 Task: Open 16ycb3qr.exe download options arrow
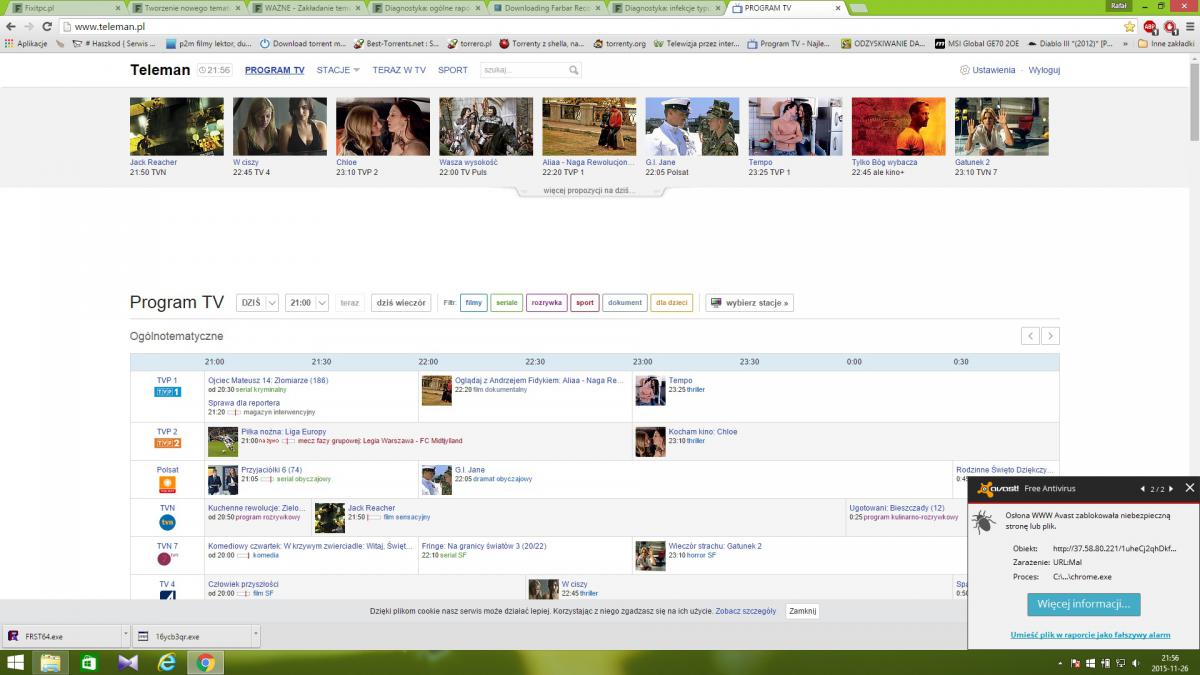[255, 636]
